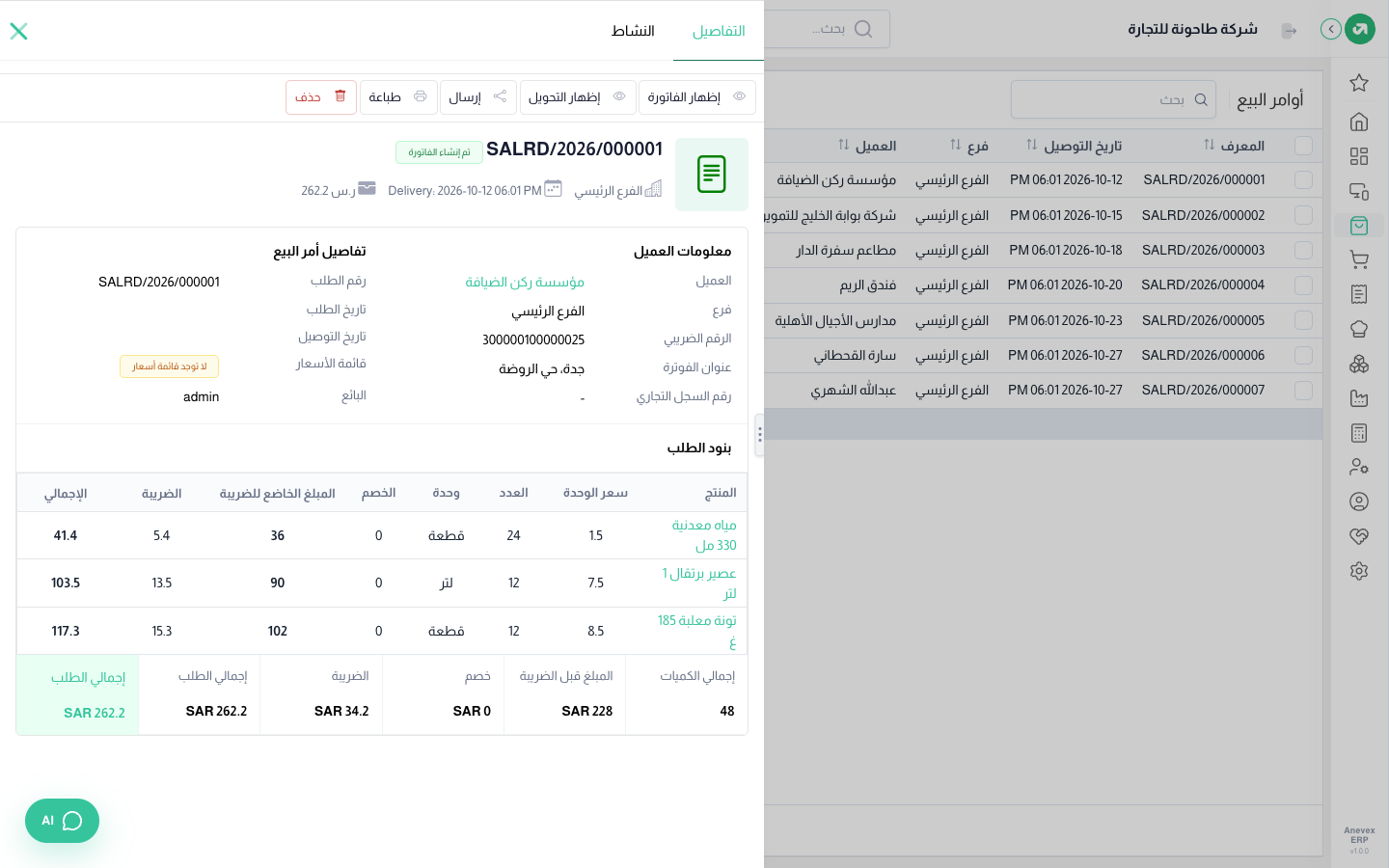Sort by العميل column

coord(844,145)
